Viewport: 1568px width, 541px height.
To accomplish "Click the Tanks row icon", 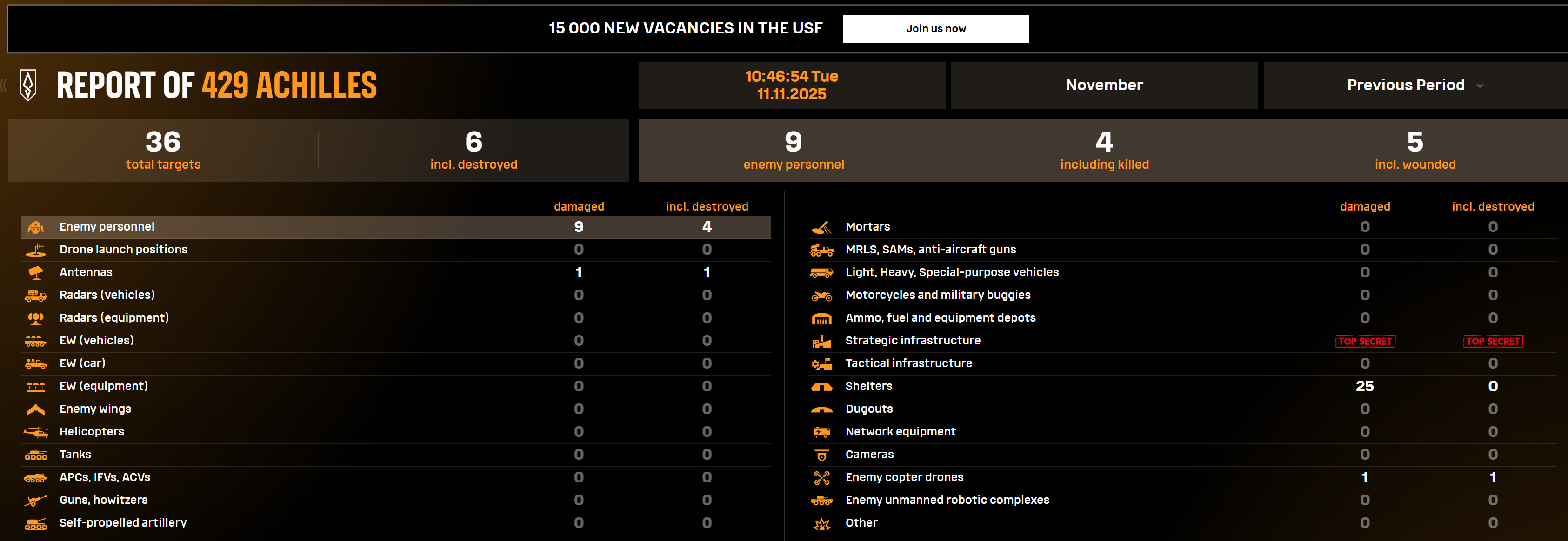I will tap(36, 455).
